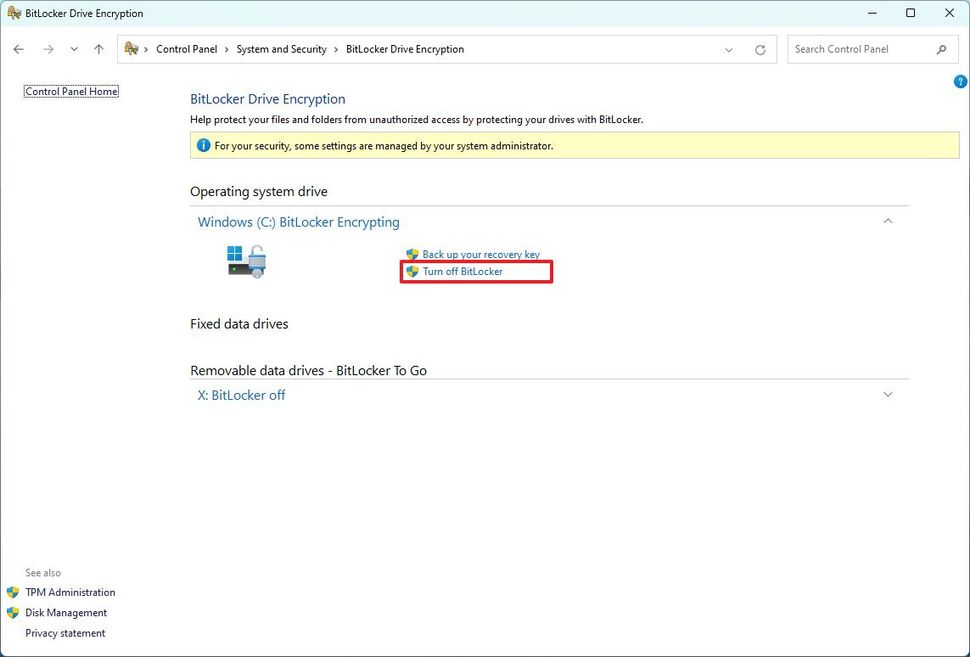
Task: Click the back navigation arrow
Action: tap(18, 48)
